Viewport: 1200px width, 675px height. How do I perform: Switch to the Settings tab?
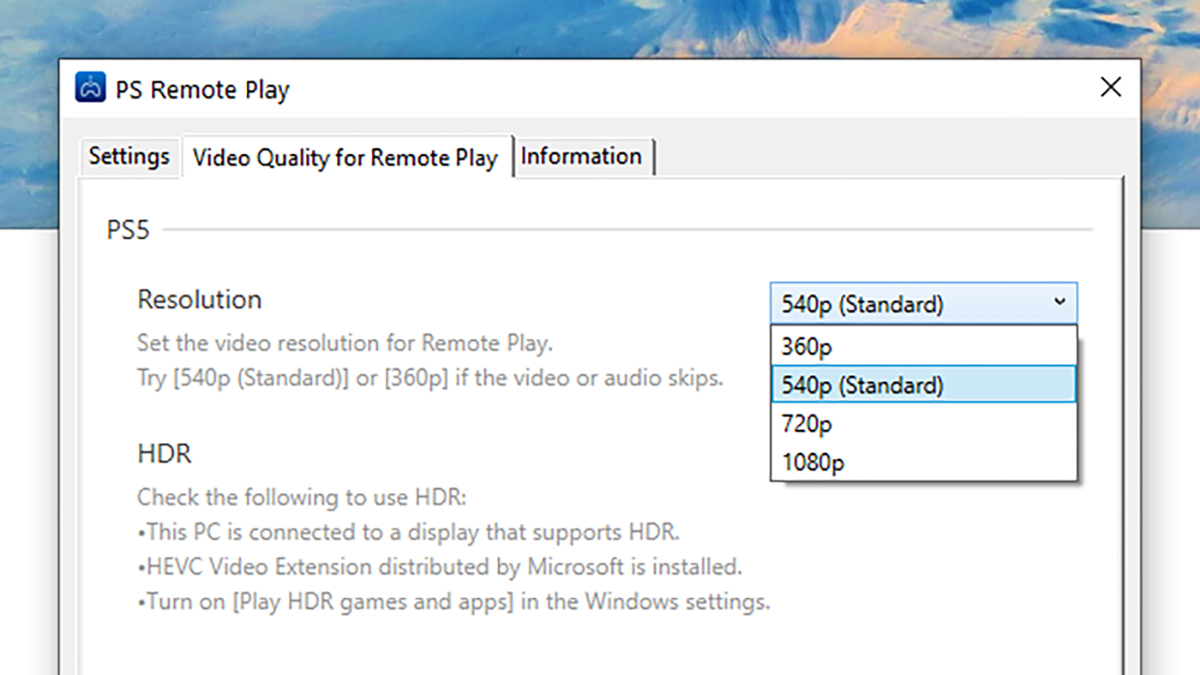(x=129, y=157)
